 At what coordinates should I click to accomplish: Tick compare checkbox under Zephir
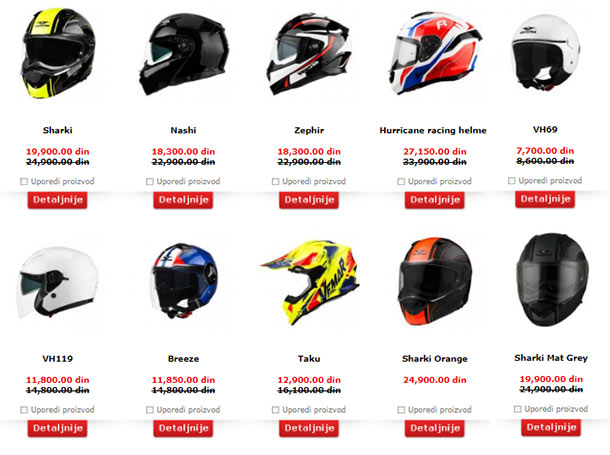[x=275, y=182]
